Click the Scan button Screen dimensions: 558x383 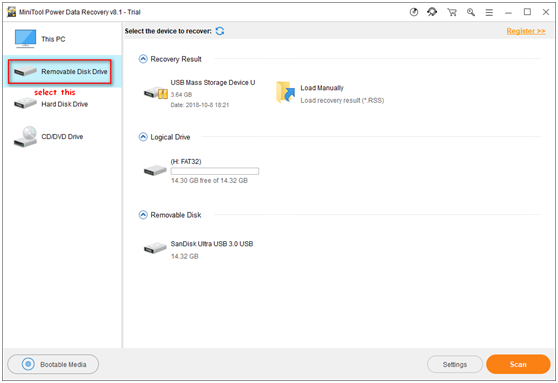[518, 364]
